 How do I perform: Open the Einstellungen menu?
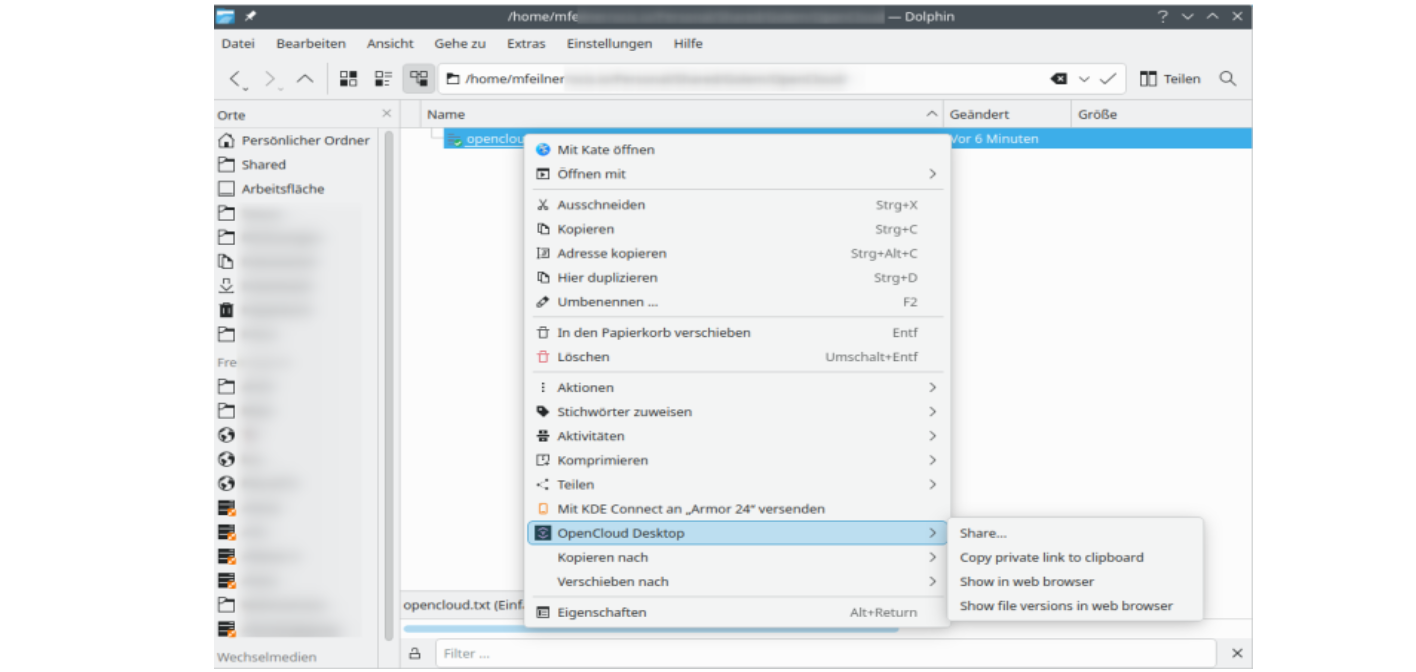click(609, 44)
